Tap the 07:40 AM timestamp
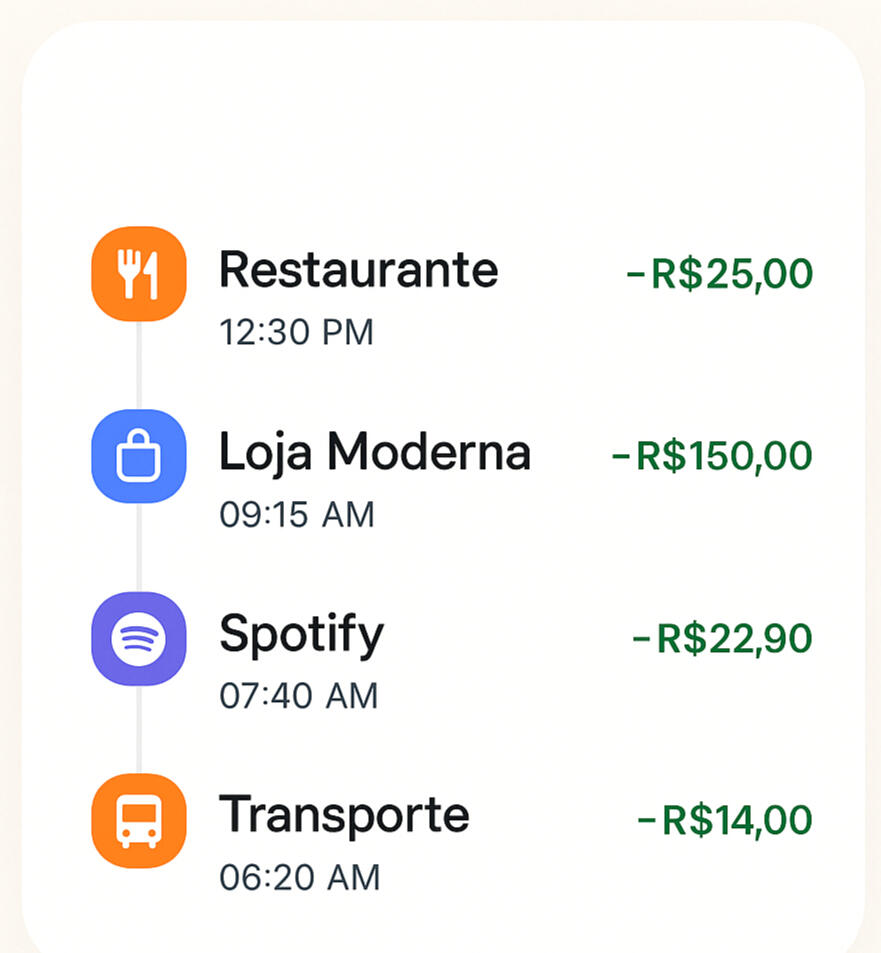 [298, 696]
